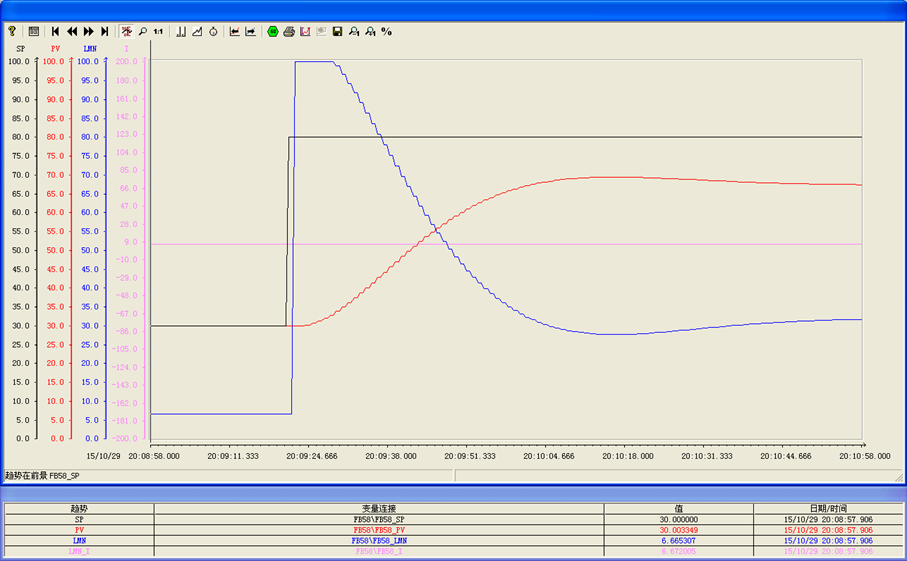
Task: Click the red PV axis label
Action: pyautogui.click(x=56, y=49)
